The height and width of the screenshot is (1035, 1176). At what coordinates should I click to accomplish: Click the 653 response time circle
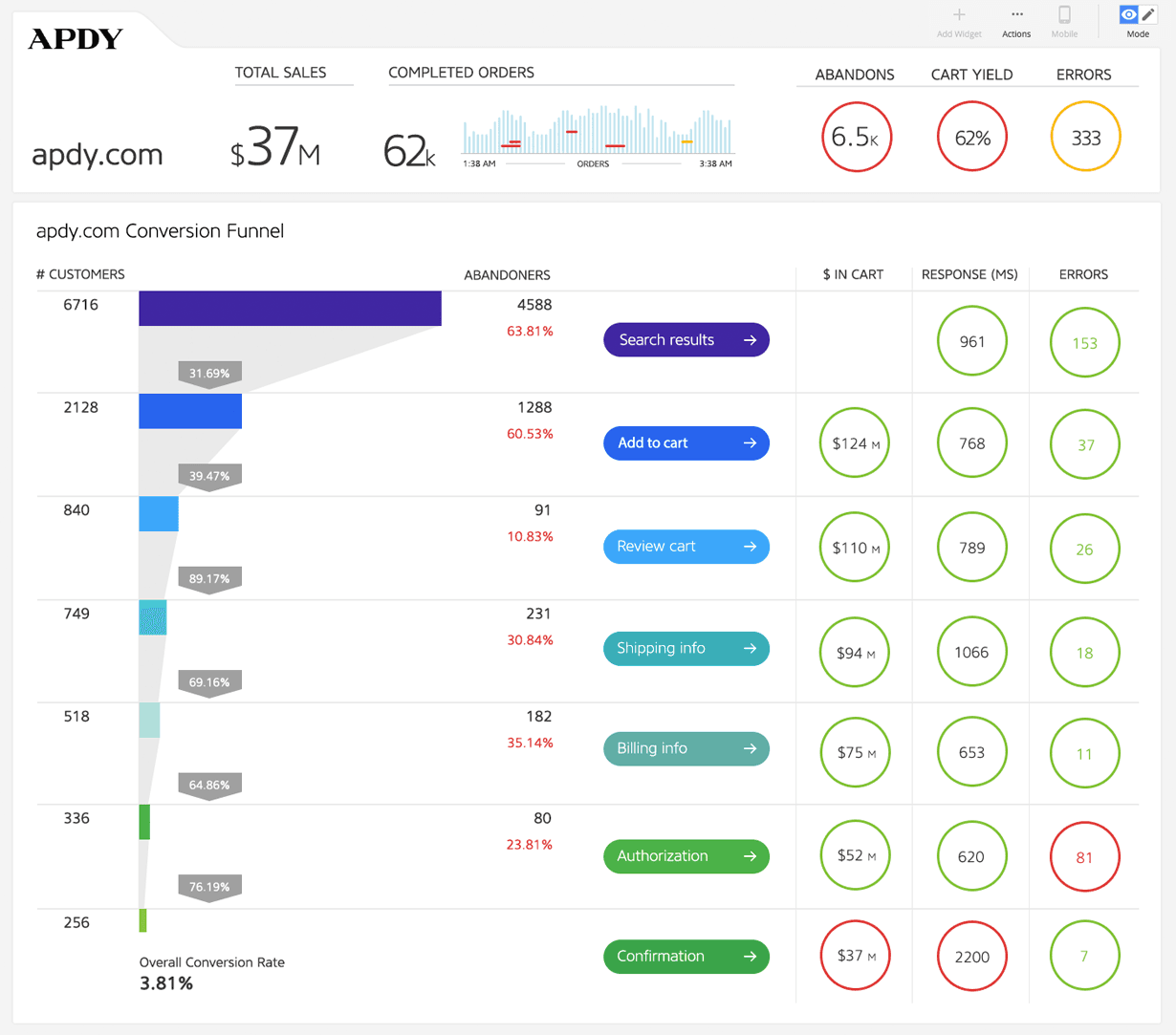(x=972, y=752)
